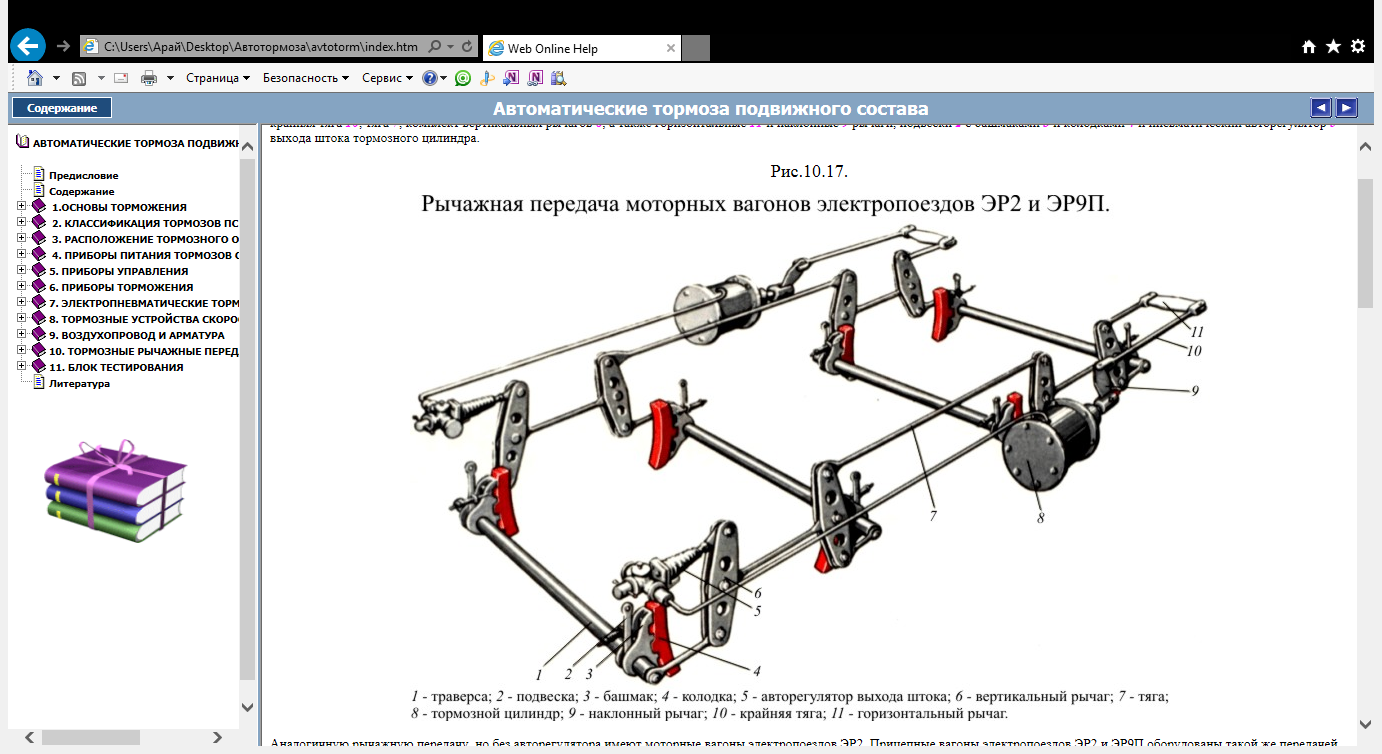Expand 10. ТОРМОЗНЫЕ РЫЧАЖНЫЕ ПЕРЕДАЧИ node

[x=22, y=351]
